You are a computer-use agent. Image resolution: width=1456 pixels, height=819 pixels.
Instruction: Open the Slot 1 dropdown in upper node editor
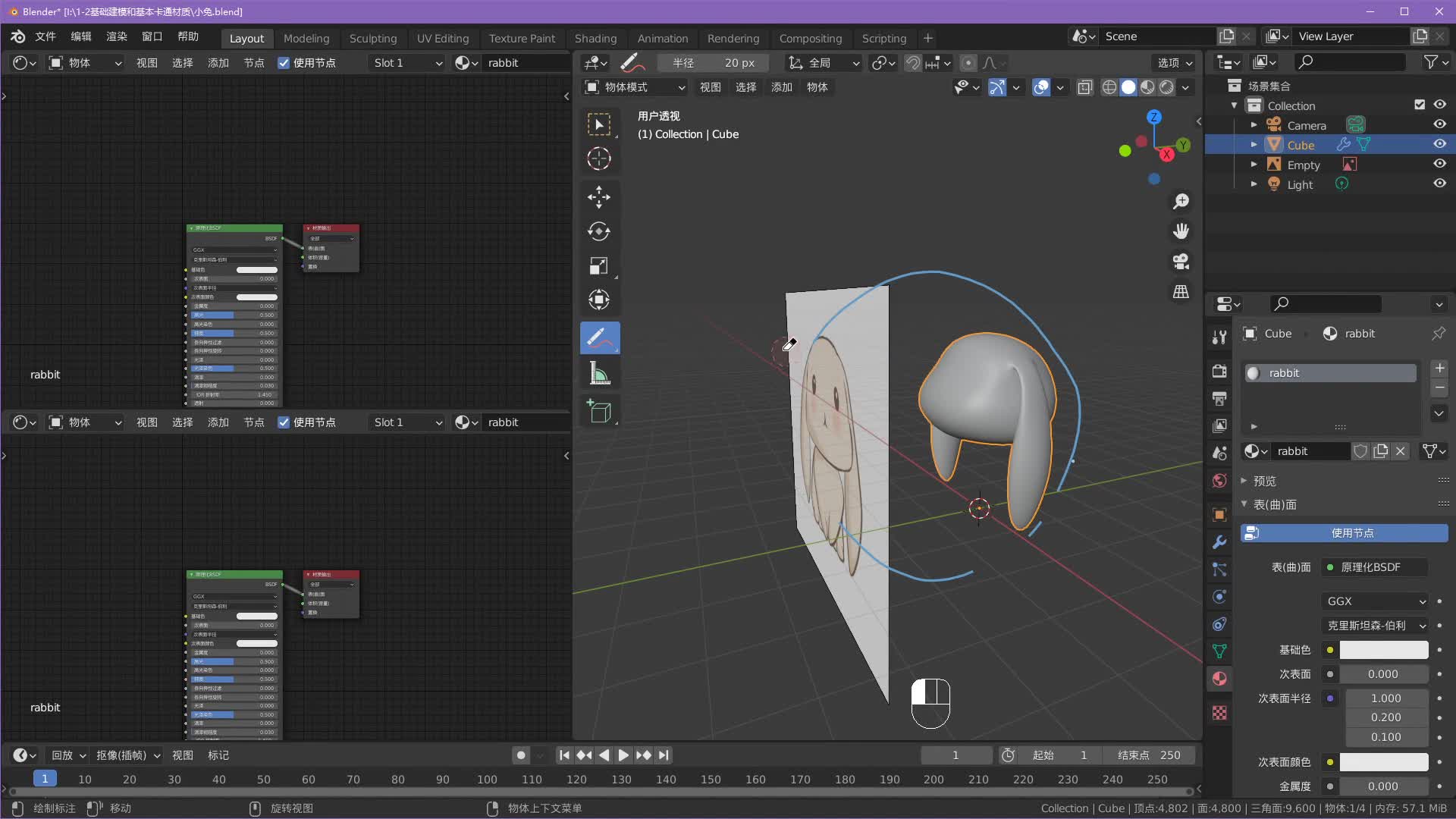[407, 63]
